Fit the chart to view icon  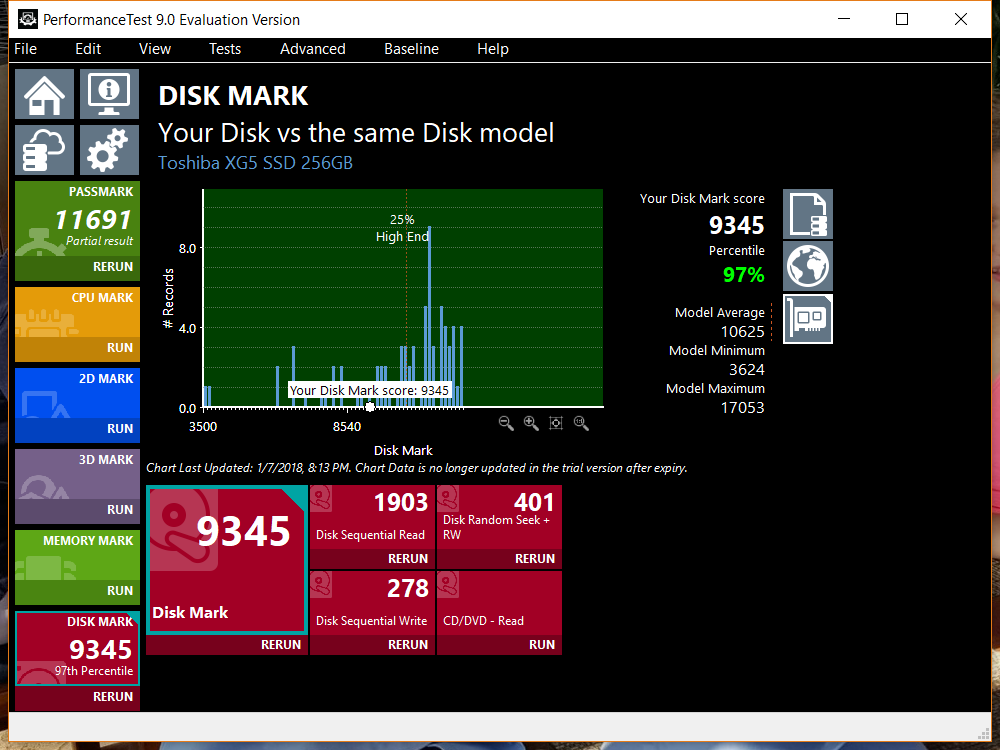pyautogui.click(x=555, y=423)
